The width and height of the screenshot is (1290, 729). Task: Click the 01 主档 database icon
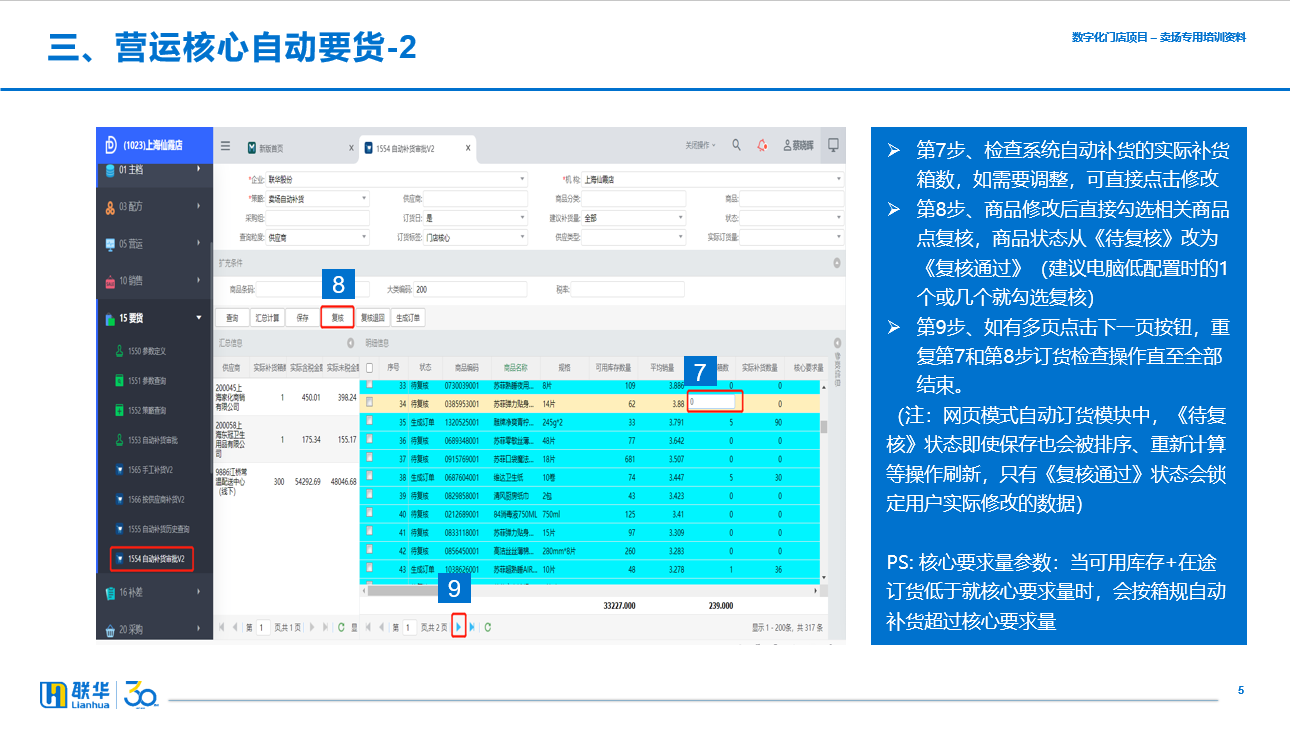click(110, 170)
